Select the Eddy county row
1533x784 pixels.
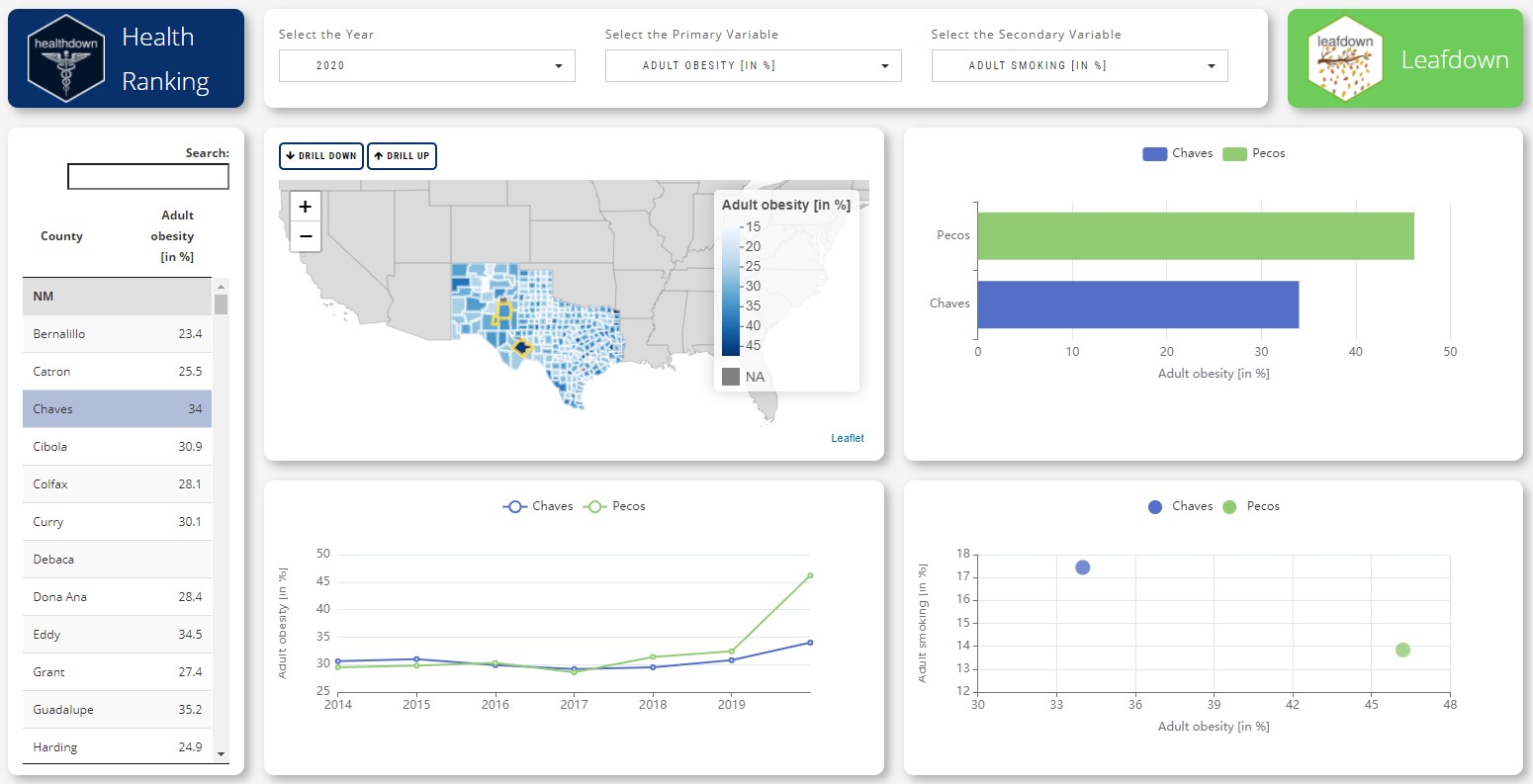[117, 635]
